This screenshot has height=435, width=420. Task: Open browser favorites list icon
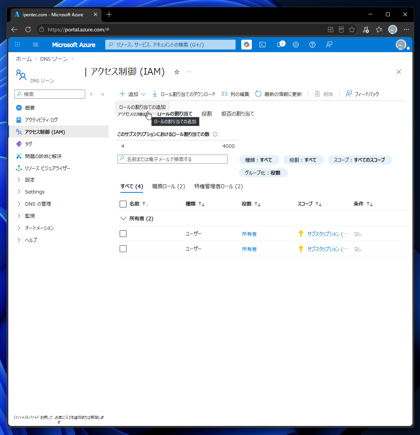379,30
